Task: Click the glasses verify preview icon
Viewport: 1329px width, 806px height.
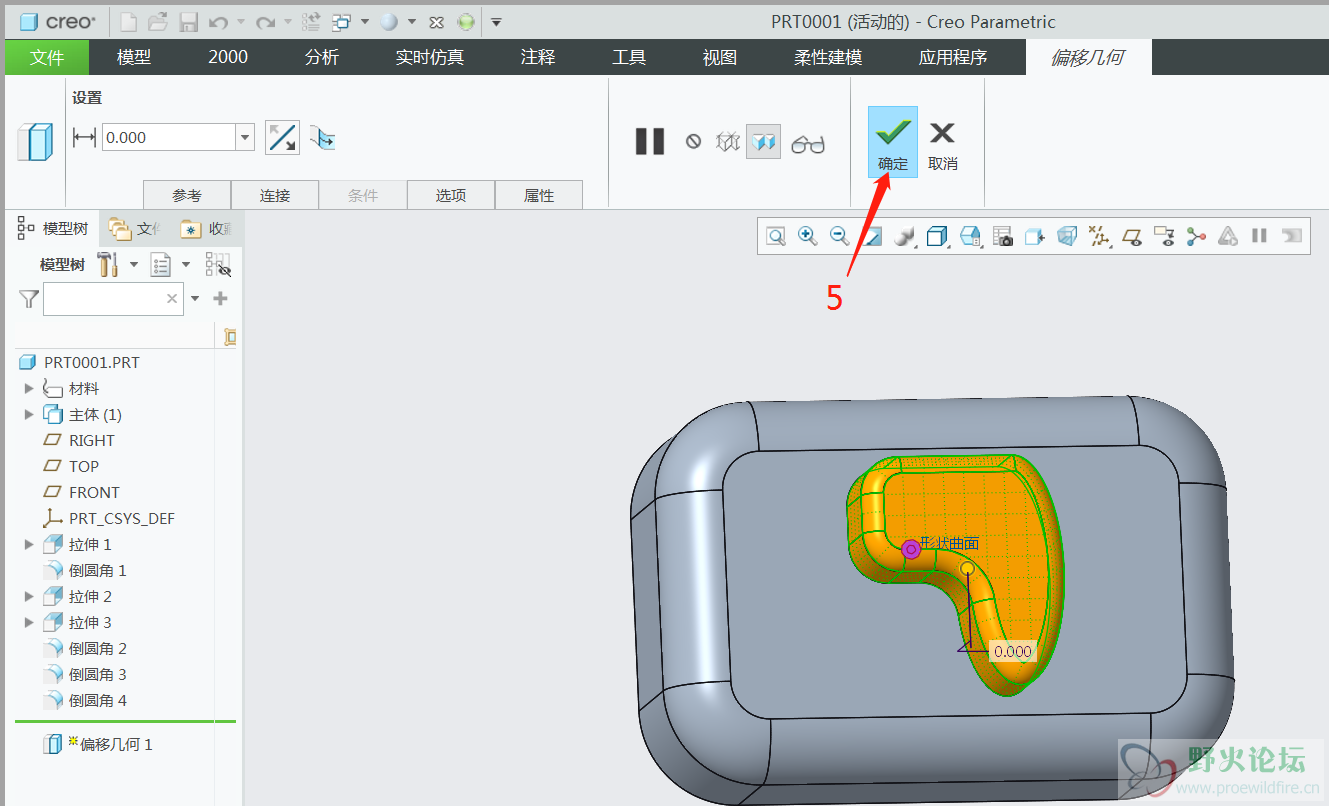Action: (x=808, y=144)
